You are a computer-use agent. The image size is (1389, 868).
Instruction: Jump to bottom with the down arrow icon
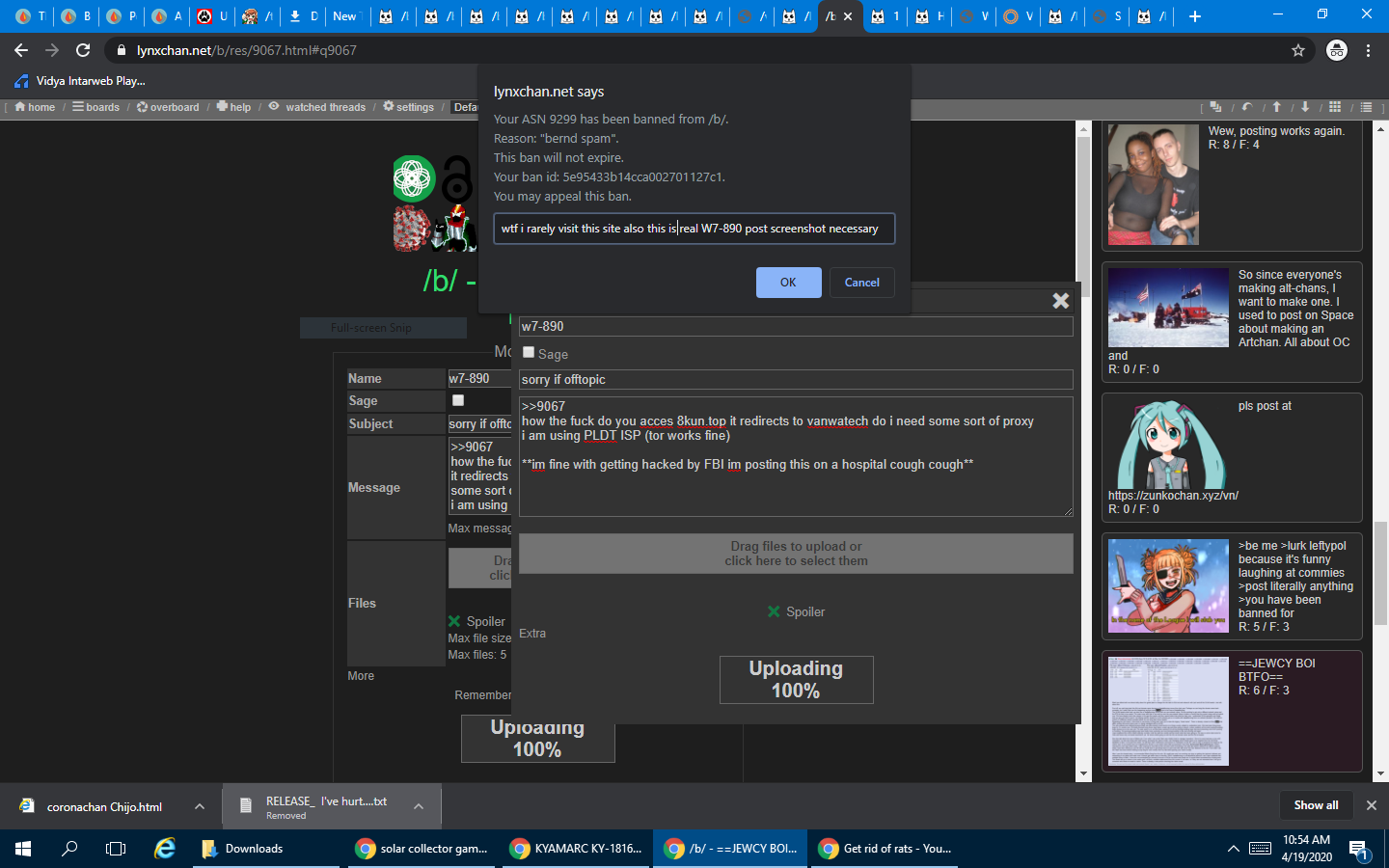click(1305, 107)
